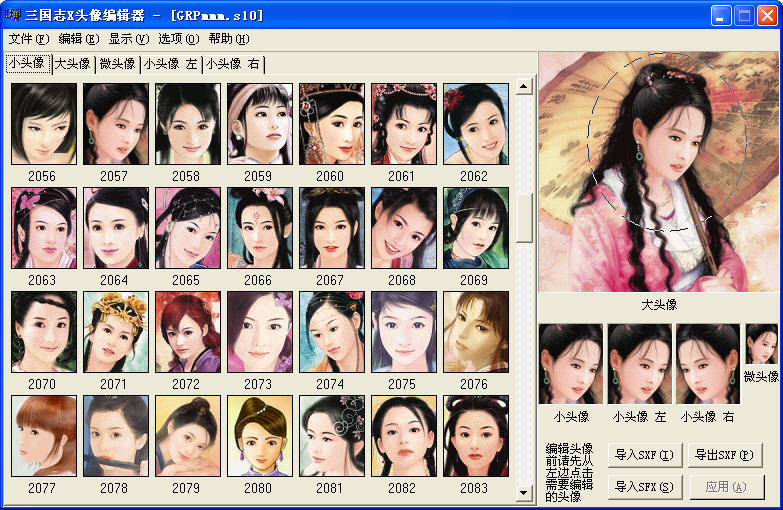Open the 显示(V) menu
783x510 pixels.
(x=129, y=39)
